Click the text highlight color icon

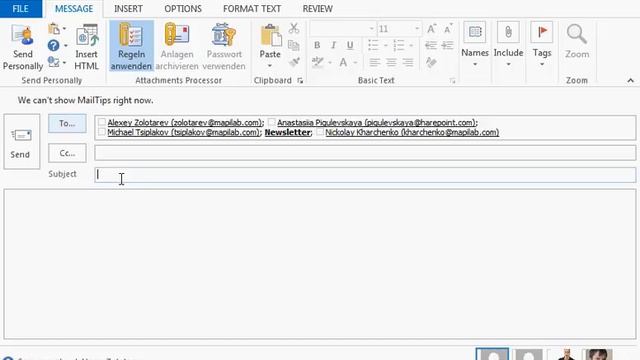click(318, 62)
